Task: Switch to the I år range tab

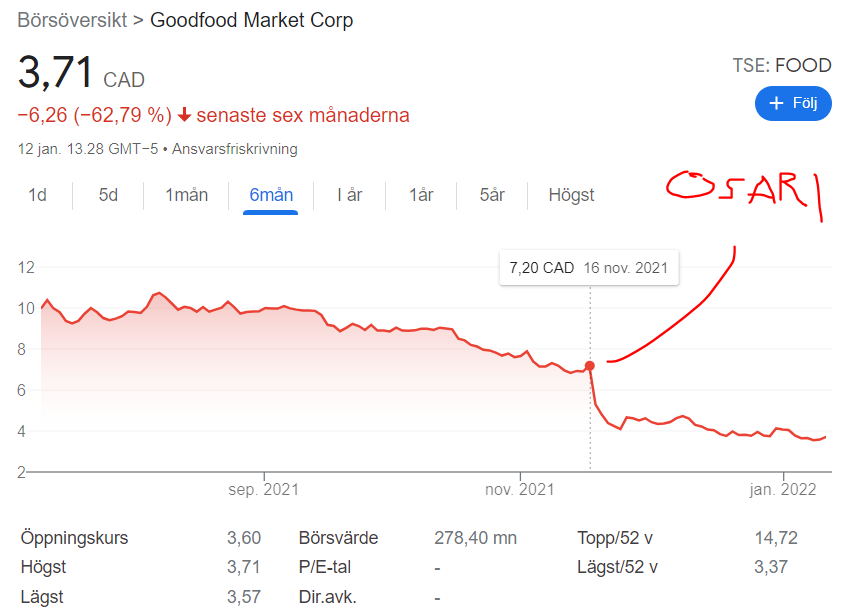Action: [x=349, y=195]
